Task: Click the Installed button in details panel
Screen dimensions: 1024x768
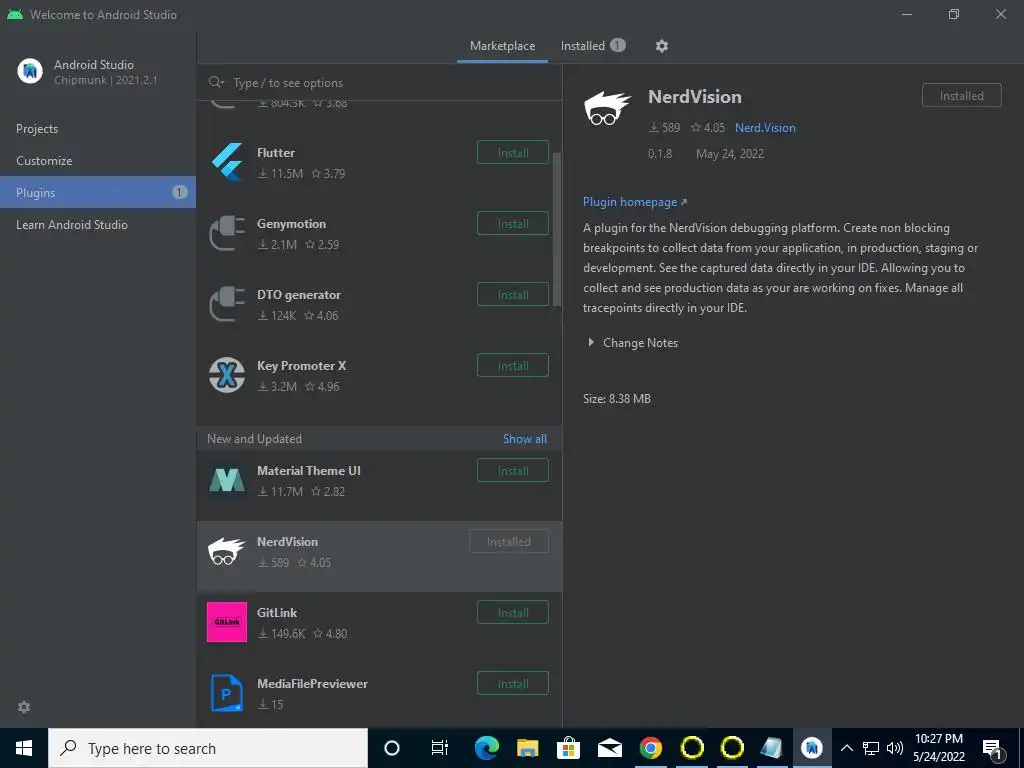Action: [961, 95]
